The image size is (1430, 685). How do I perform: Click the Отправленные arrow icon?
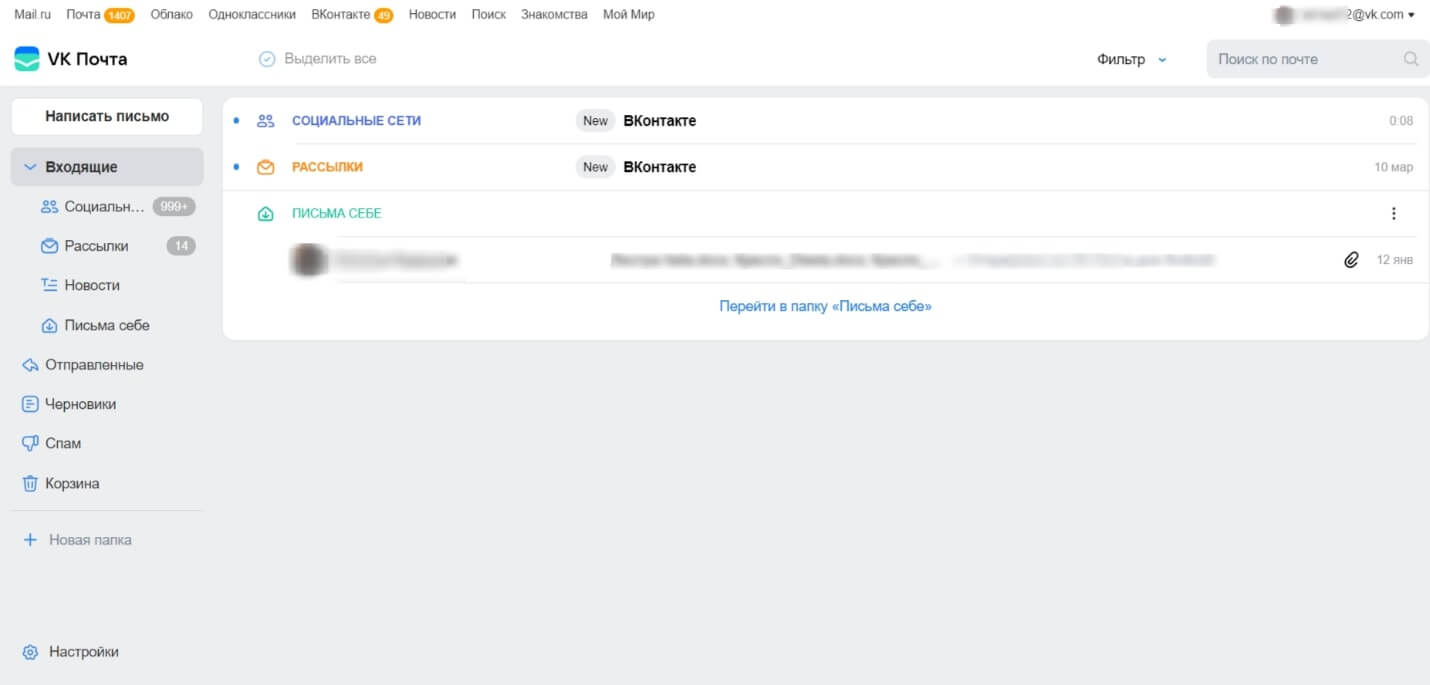point(30,365)
